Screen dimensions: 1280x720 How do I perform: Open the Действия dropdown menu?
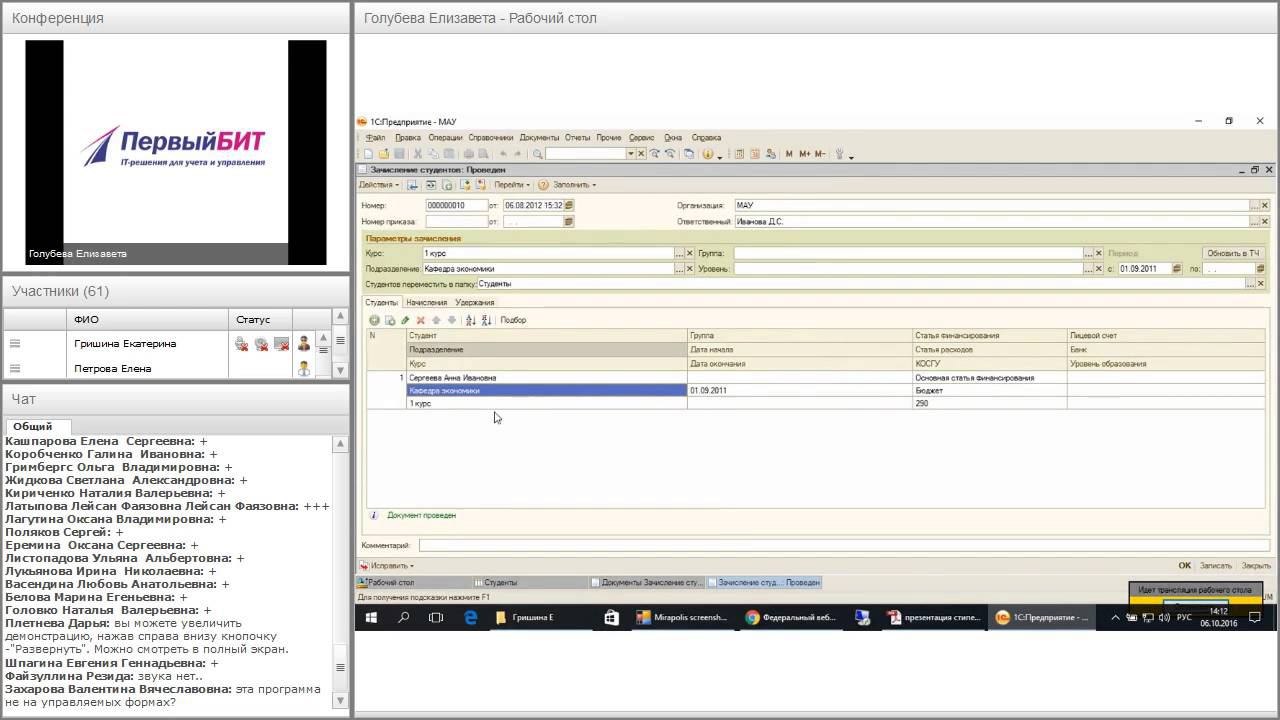point(379,185)
